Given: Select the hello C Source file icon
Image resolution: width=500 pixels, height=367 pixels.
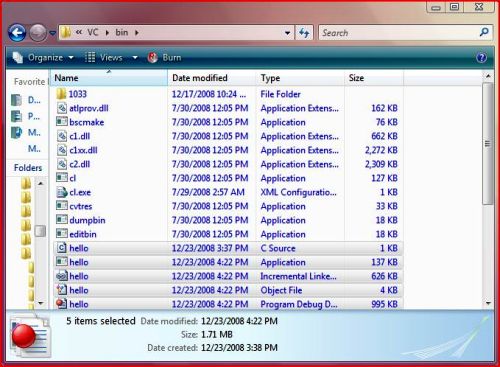Looking at the screenshot, I should [x=62, y=248].
